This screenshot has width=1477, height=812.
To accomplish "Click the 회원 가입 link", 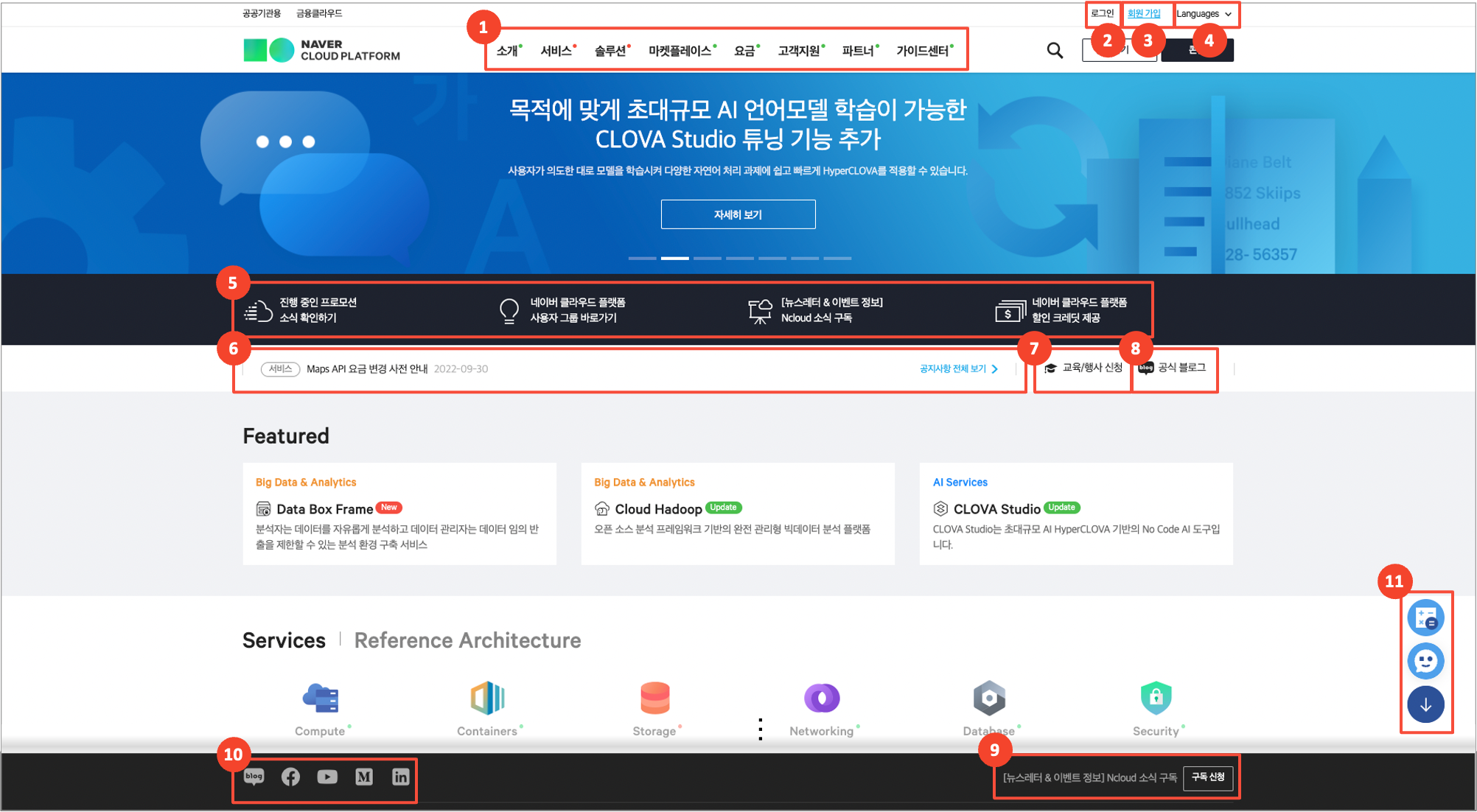I will pyautogui.click(x=1144, y=14).
